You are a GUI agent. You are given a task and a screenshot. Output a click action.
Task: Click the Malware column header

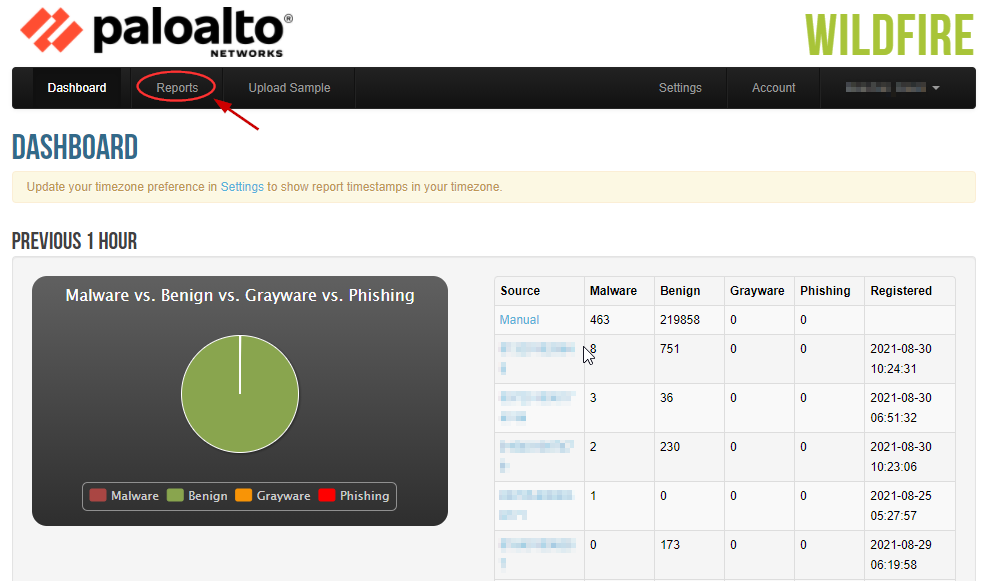tap(619, 290)
